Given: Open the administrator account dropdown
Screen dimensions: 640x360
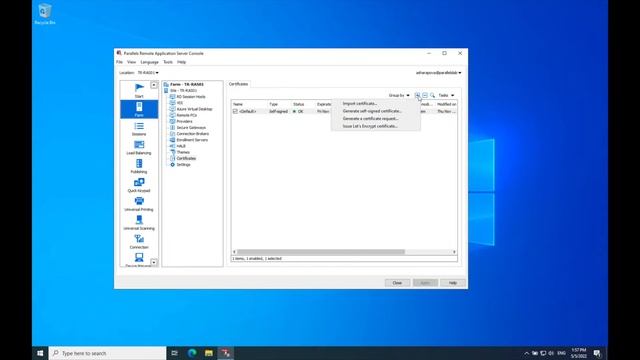Looking at the screenshot, I should coord(438,73).
